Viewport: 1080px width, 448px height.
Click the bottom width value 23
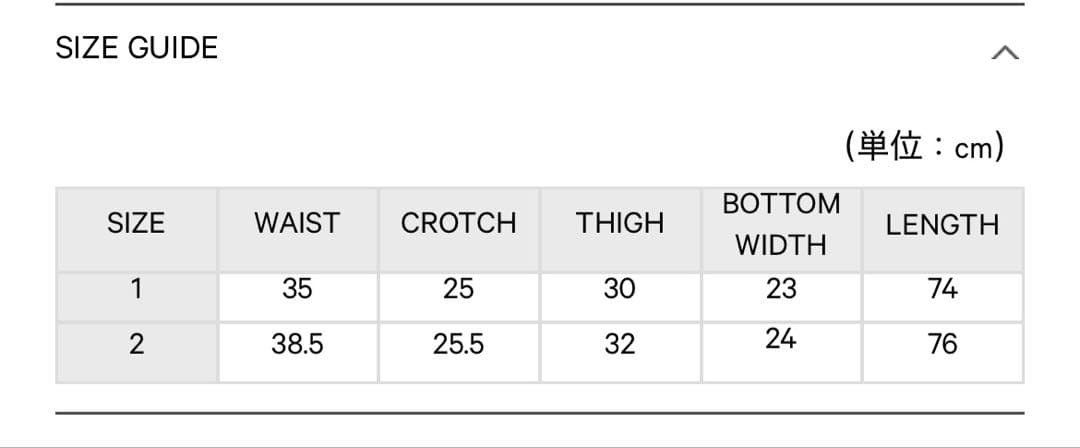(781, 290)
